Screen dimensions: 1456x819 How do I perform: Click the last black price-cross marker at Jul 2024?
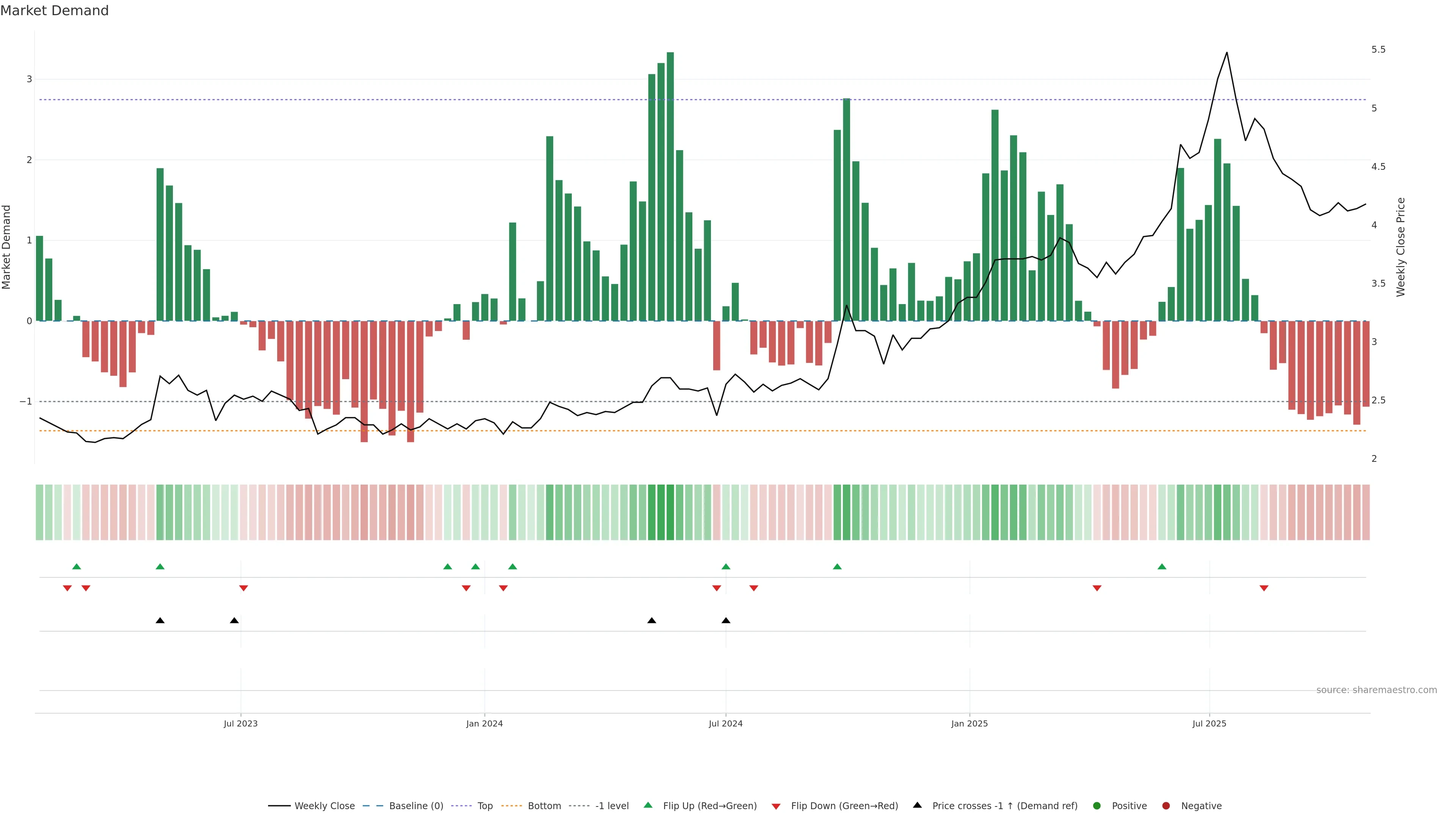coord(726,621)
